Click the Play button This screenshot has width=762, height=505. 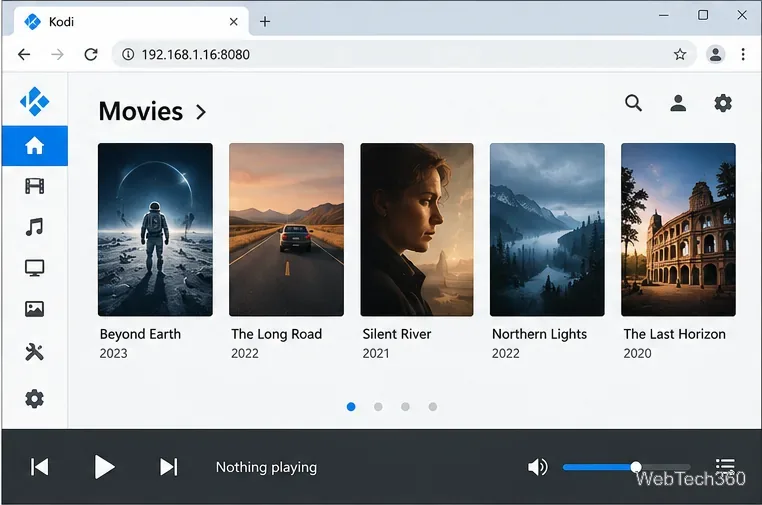pos(104,467)
